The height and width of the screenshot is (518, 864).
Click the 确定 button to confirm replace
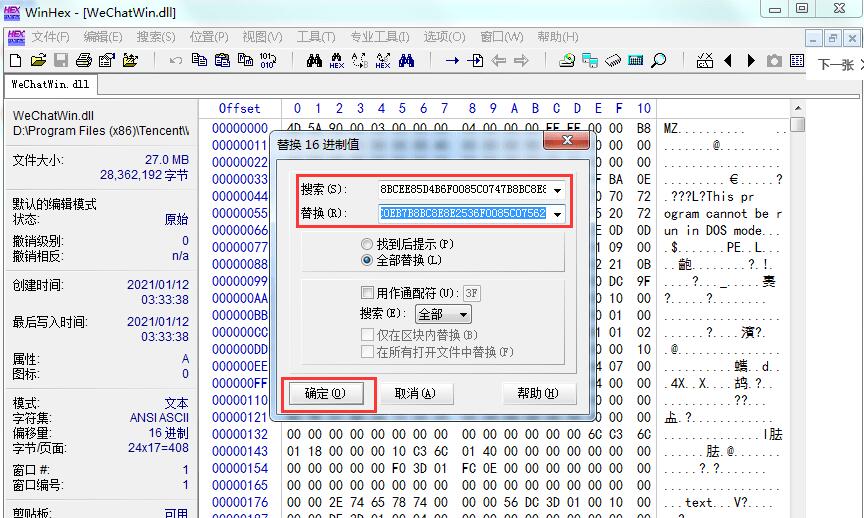click(x=324, y=393)
